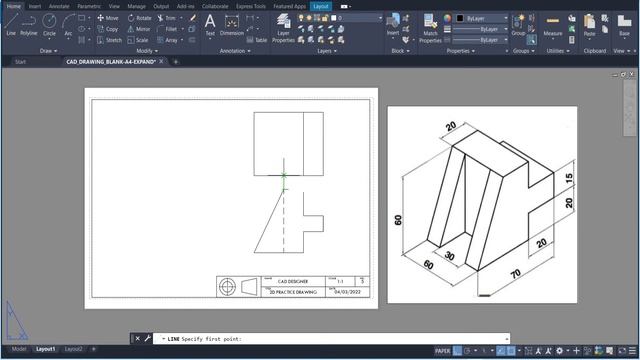Toggle object snap in status bar
This screenshot has height=360, width=640.
coord(511,351)
